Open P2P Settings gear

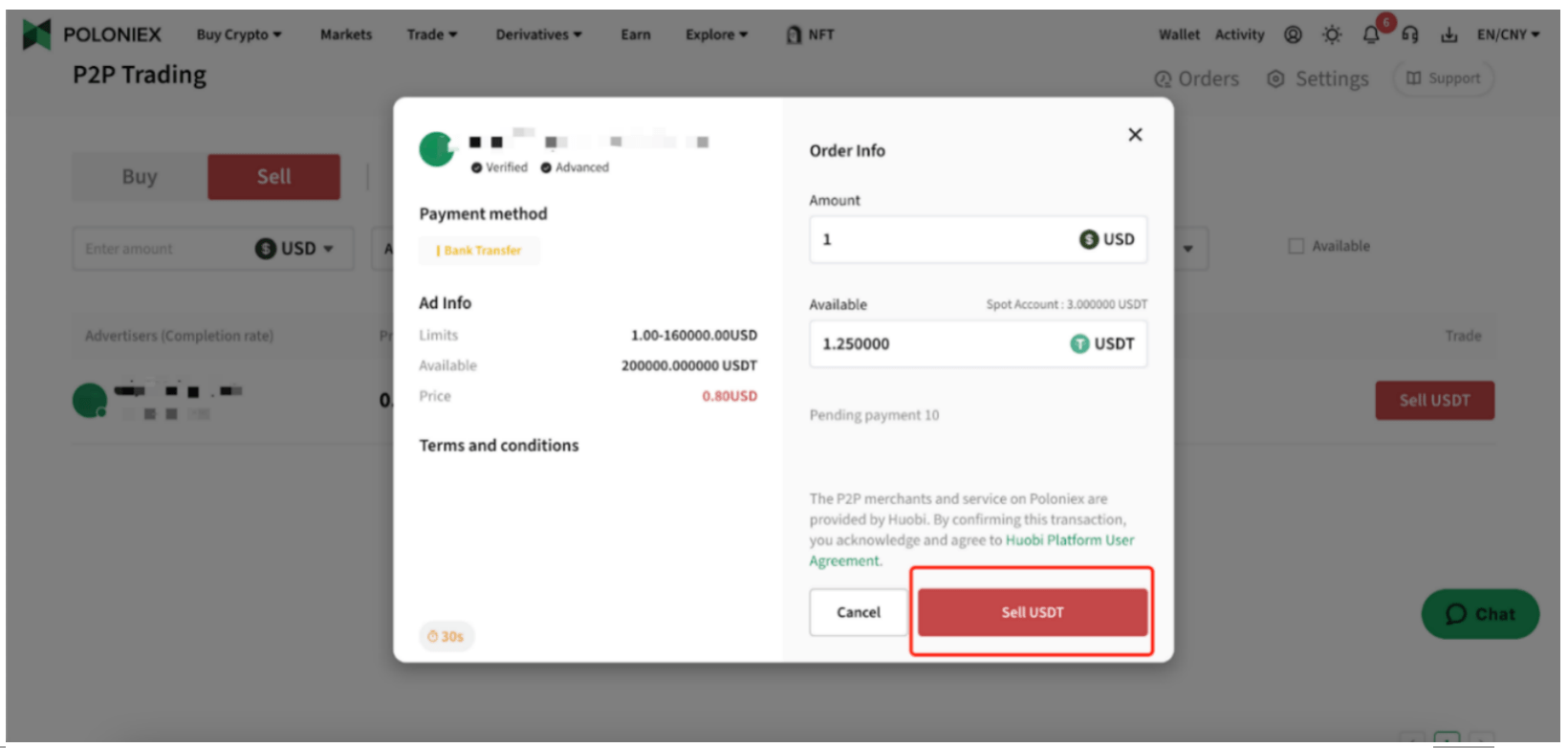(x=1318, y=79)
